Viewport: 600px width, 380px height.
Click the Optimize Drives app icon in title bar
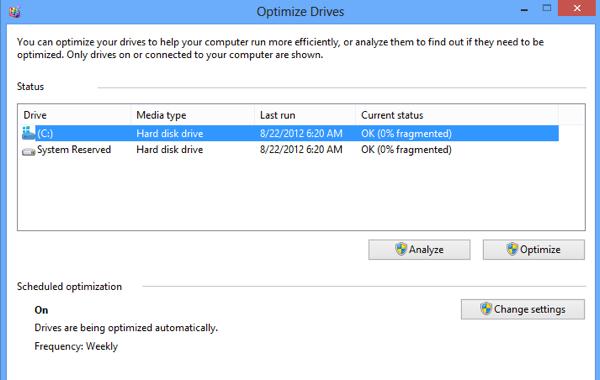click(x=15, y=12)
